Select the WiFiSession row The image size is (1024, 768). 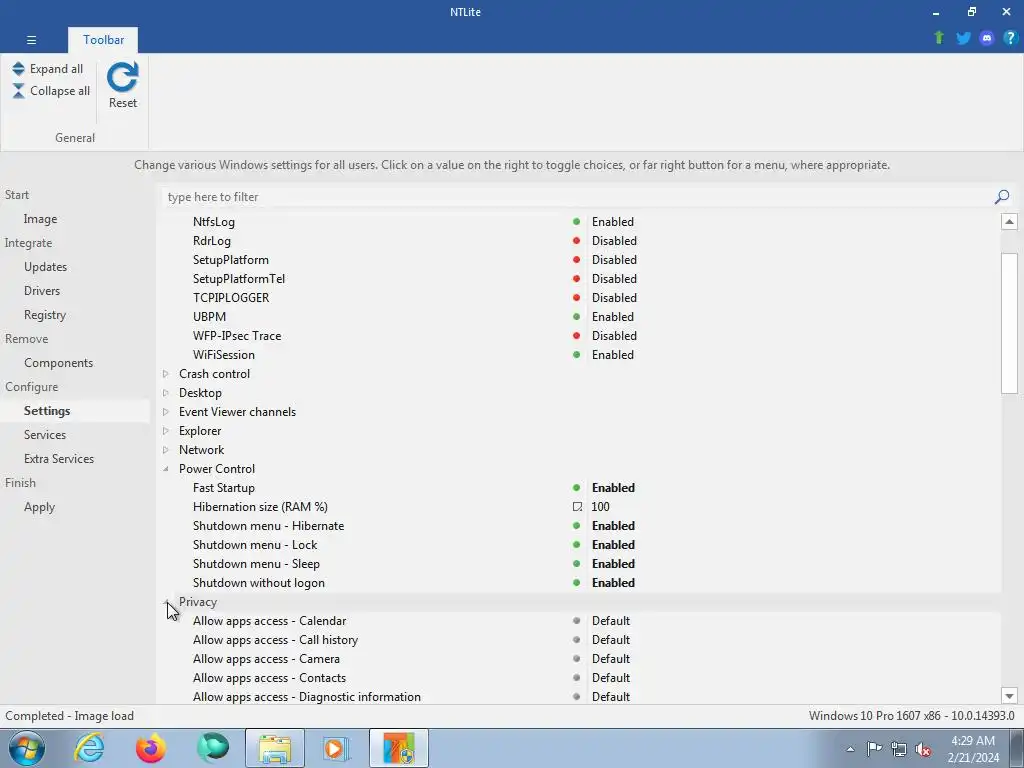click(578, 355)
